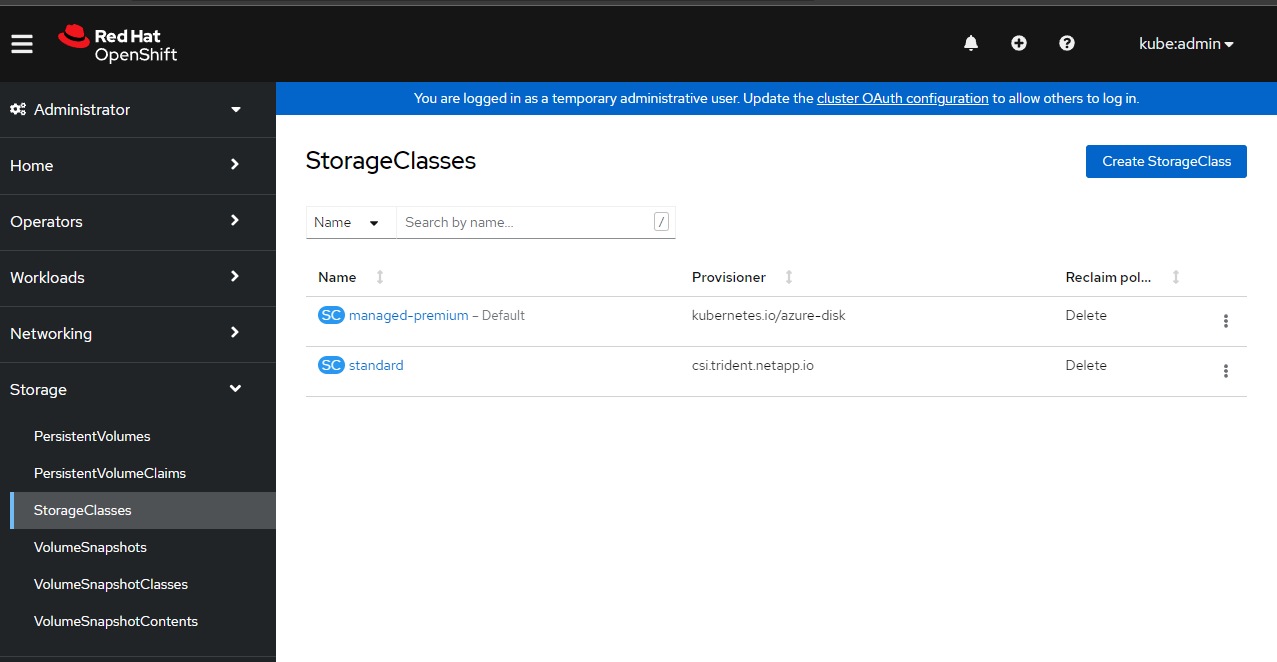1277x662 pixels.
Task: Open the navigation sidebar hamburger menu
Action: pyautogui.click(x=21, y=43)
